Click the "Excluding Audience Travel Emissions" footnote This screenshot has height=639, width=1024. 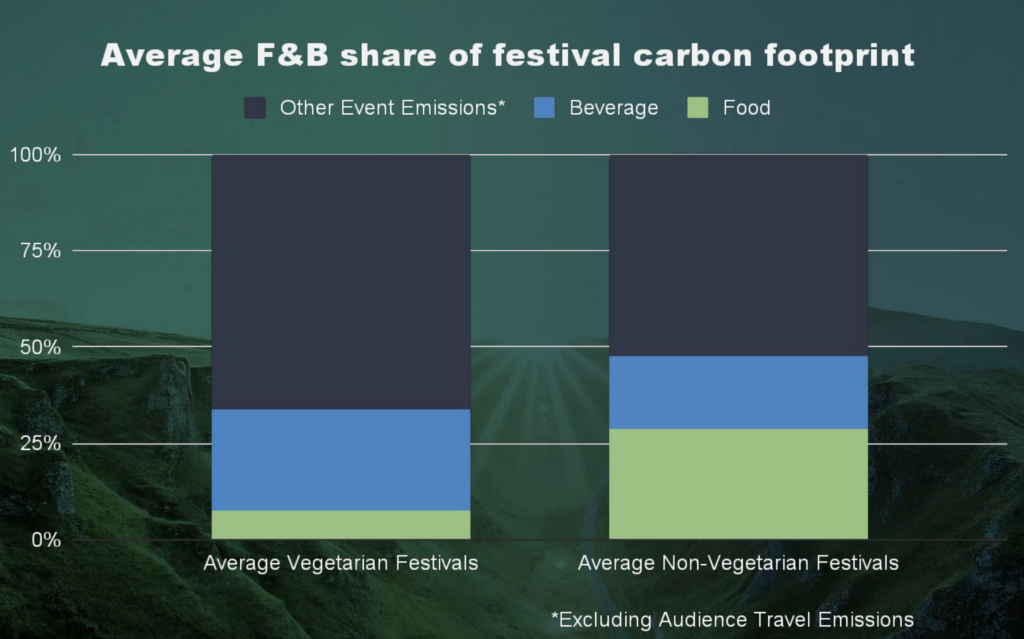point(732,620)
